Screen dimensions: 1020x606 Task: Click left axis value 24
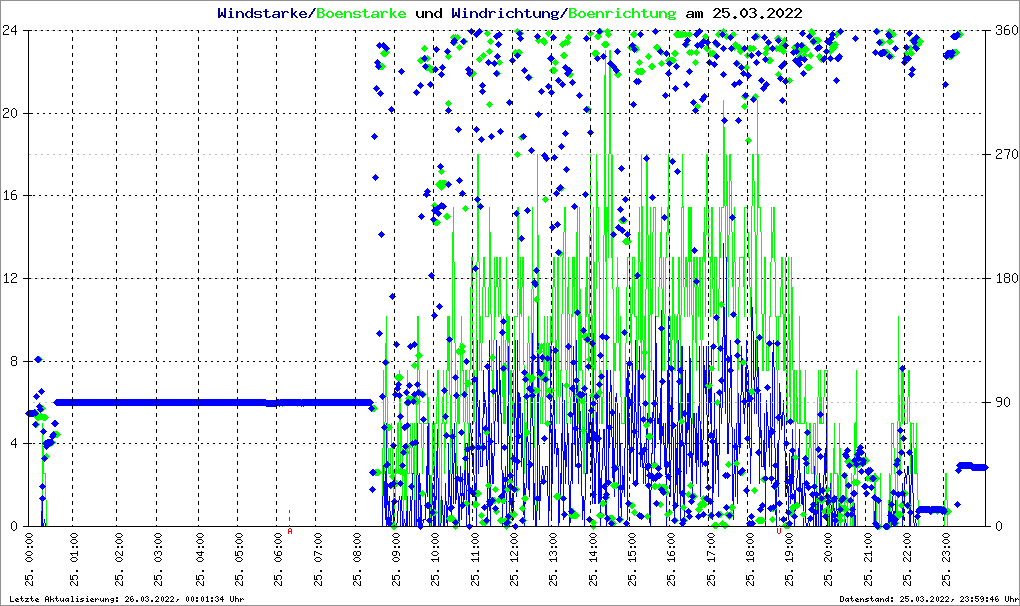[10, 30]
